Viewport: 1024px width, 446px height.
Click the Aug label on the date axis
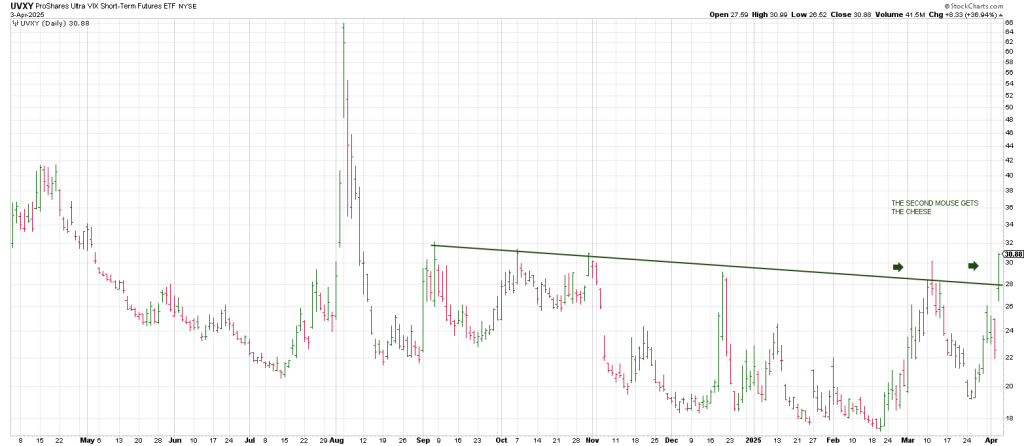[336, 439]
